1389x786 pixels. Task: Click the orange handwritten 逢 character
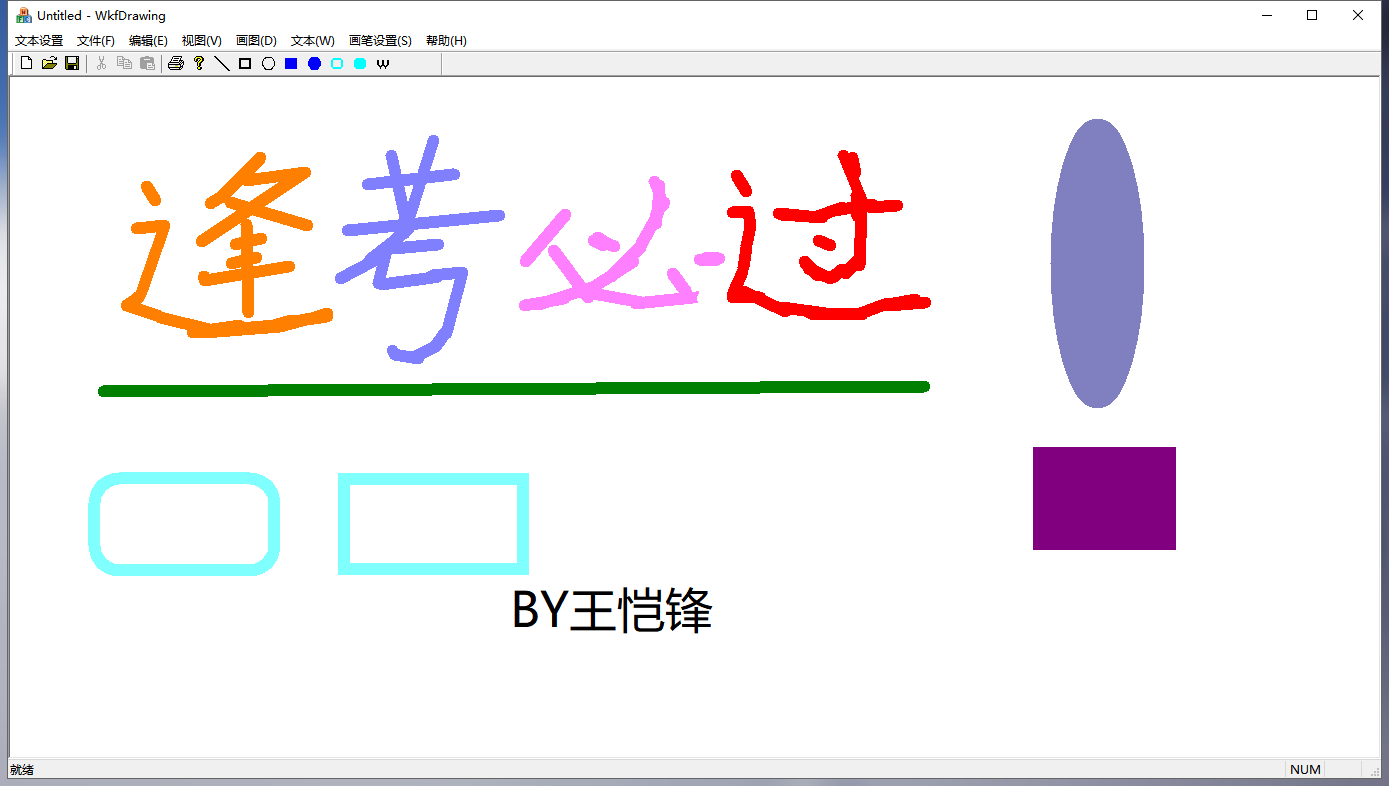coord(228,245)
